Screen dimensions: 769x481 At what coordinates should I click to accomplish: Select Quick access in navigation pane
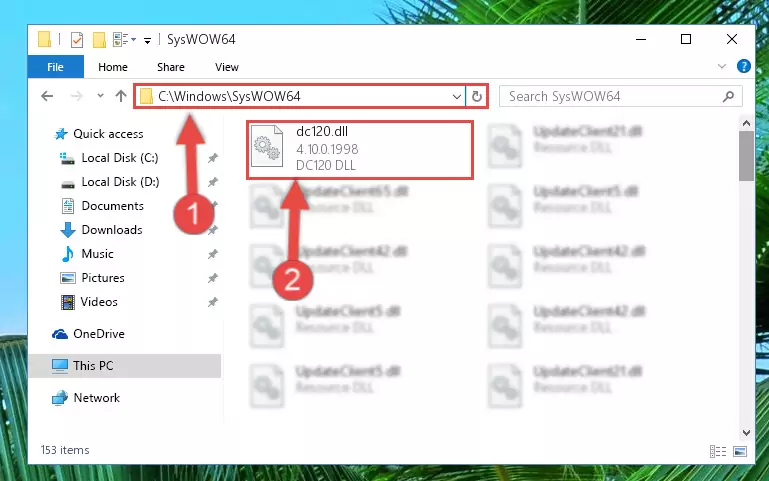[108, 134]
